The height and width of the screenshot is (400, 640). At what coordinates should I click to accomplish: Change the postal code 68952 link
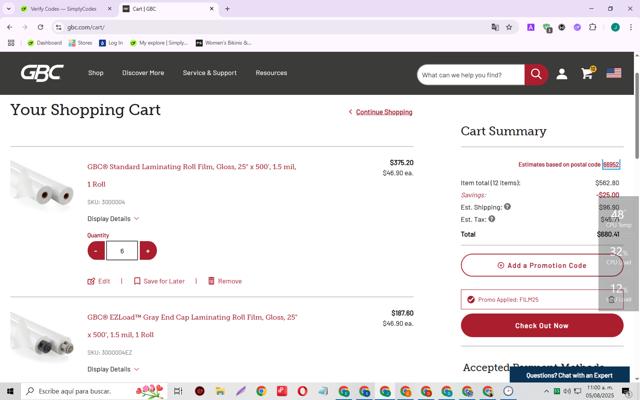(611, 164)
